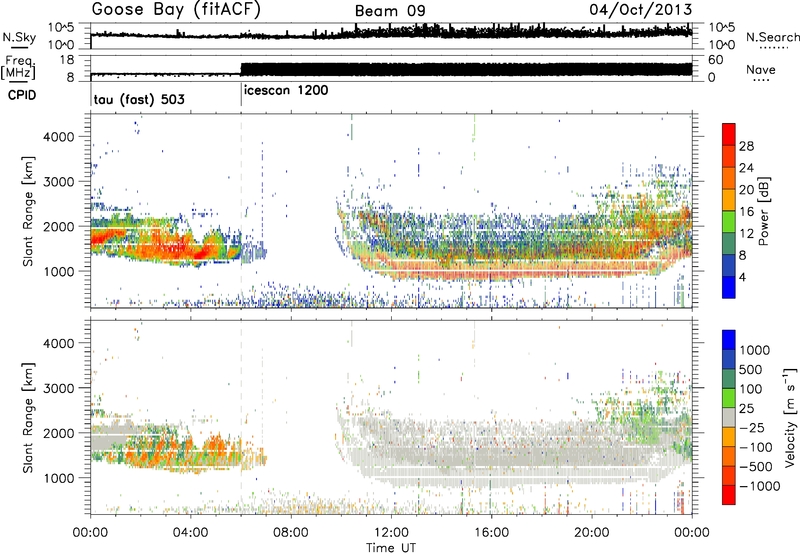Select the 'tau (fast) 503' CPID marker
Screen dimensions: 800x554
pyautogui.click(x=139, y=99)
